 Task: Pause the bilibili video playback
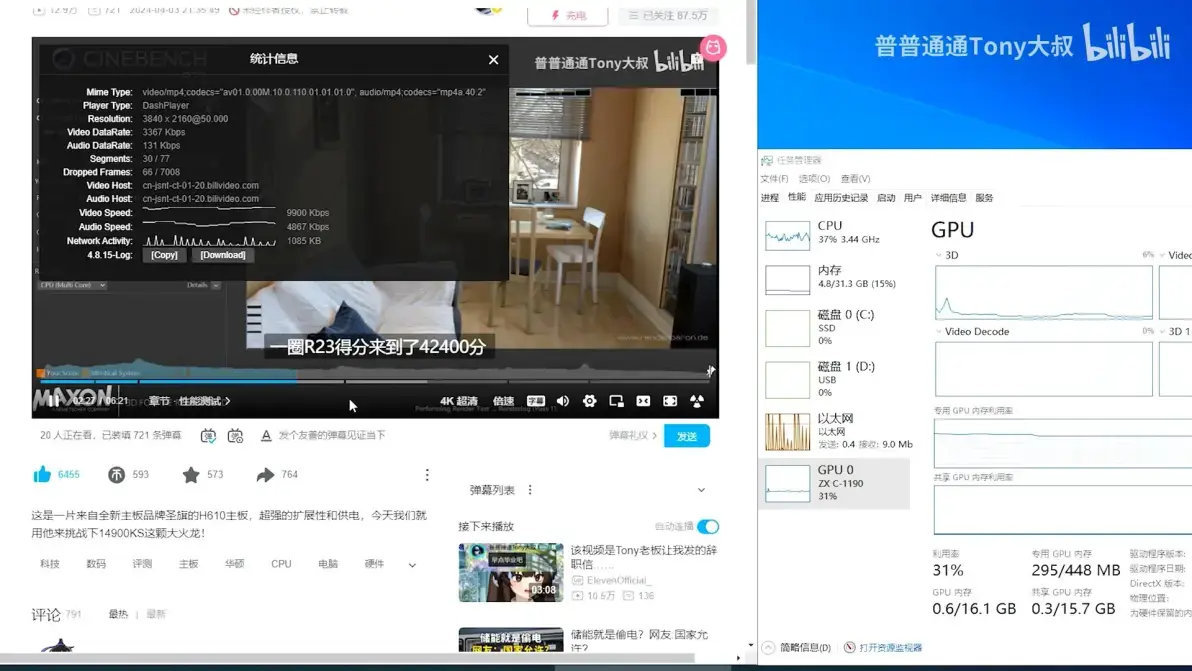pyautogui.click(x=53, y=400)
